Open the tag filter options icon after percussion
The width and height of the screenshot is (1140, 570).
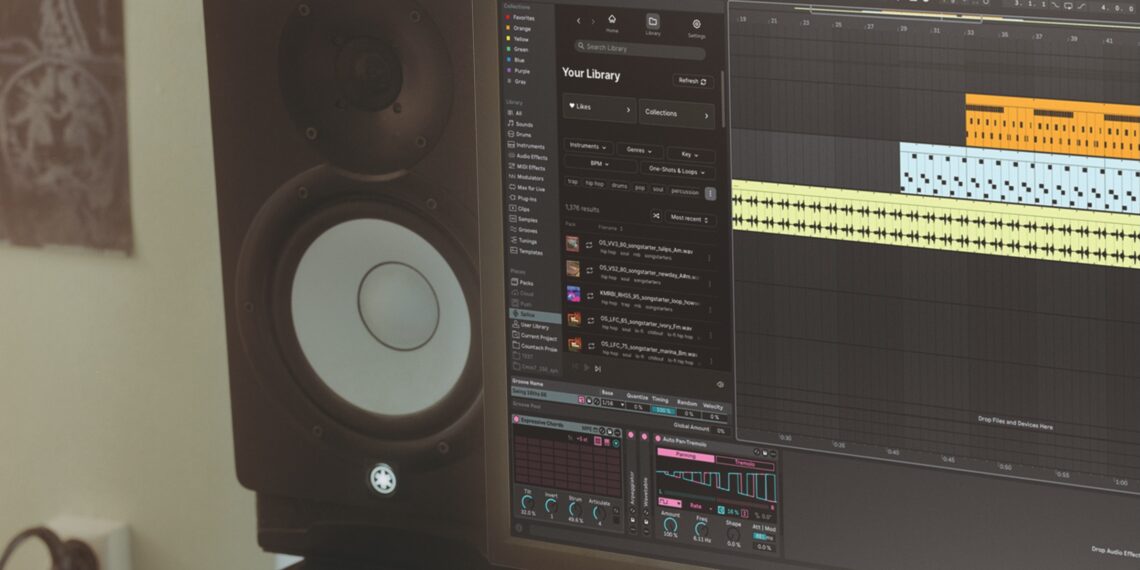[710, 193]
